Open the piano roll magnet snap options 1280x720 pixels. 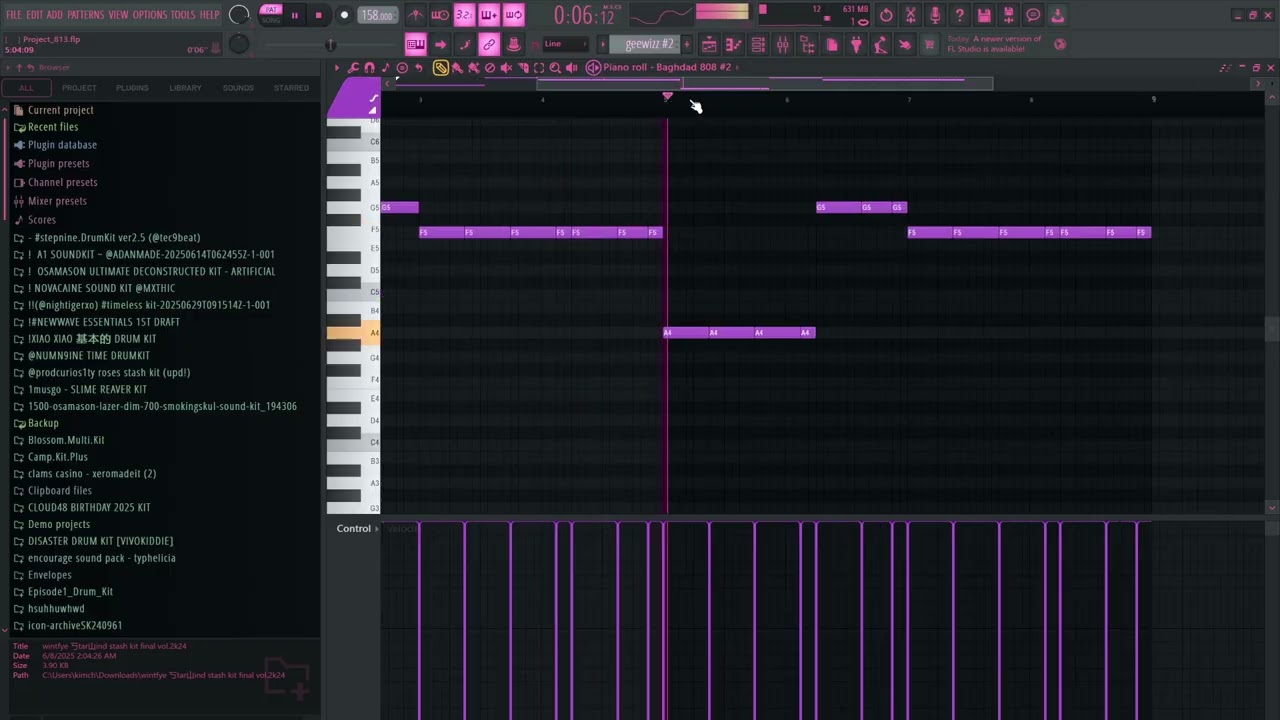[369, 68]
